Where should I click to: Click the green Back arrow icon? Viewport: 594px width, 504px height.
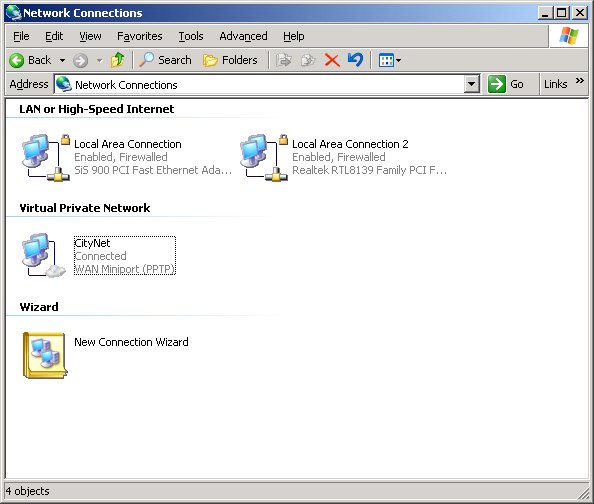point(17,60)
